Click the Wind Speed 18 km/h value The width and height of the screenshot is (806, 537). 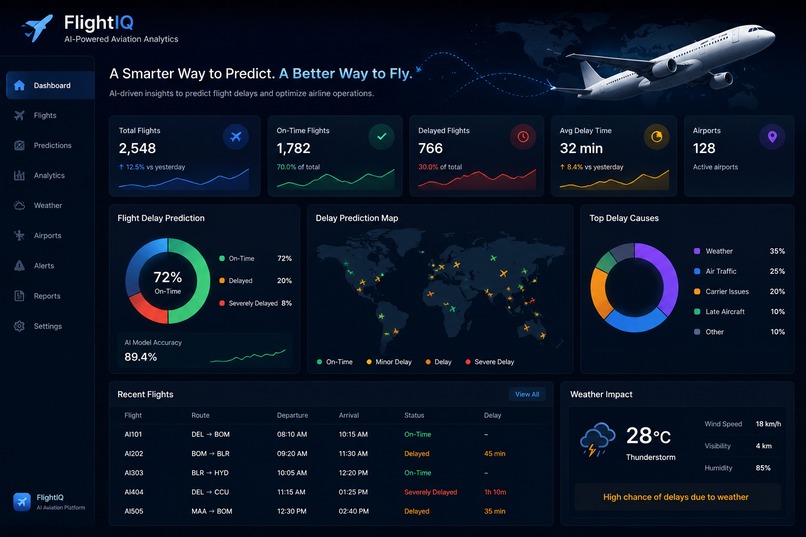click(768, 424)
